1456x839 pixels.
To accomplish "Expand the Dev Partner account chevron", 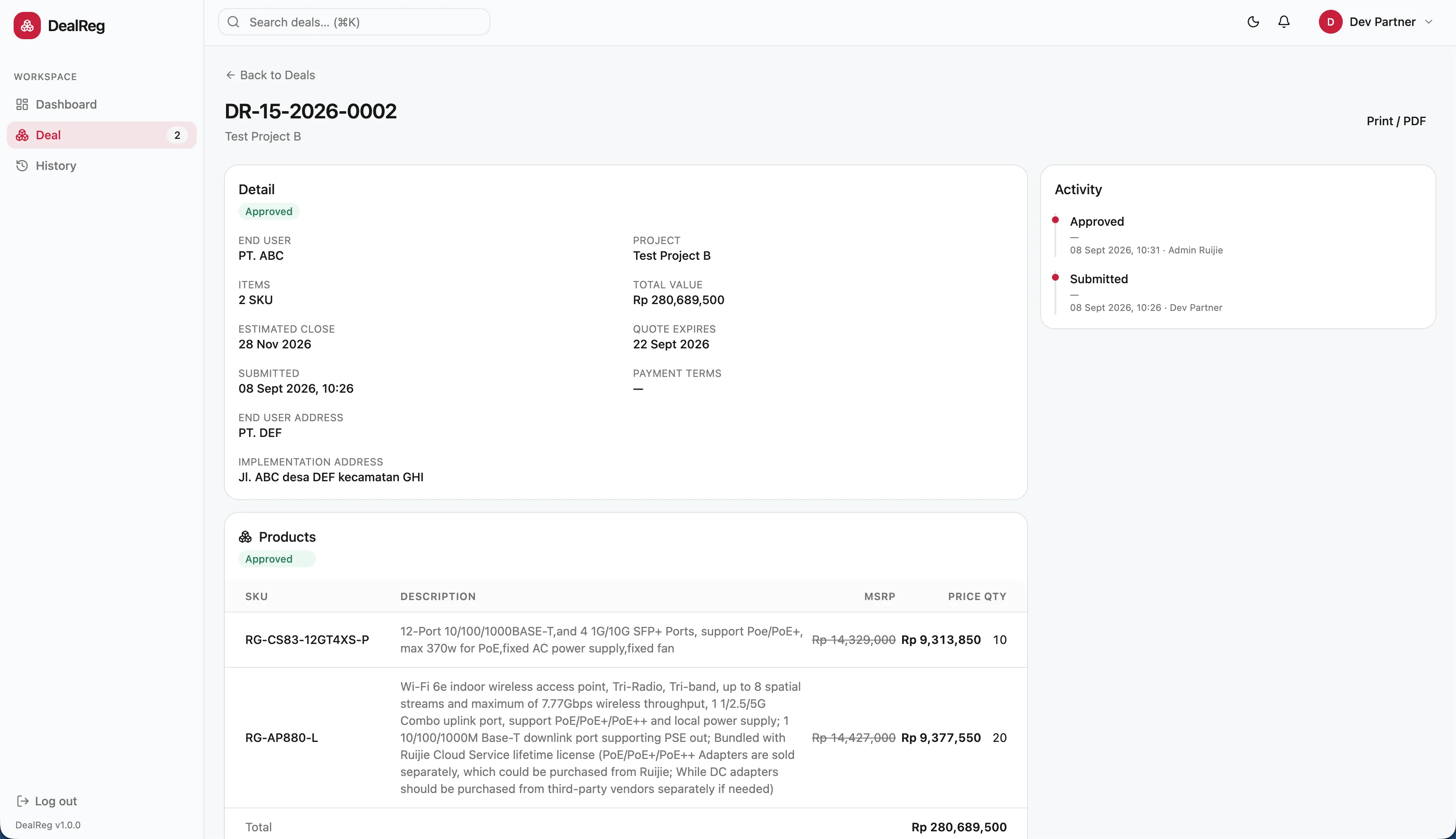I will point(1429,22).
